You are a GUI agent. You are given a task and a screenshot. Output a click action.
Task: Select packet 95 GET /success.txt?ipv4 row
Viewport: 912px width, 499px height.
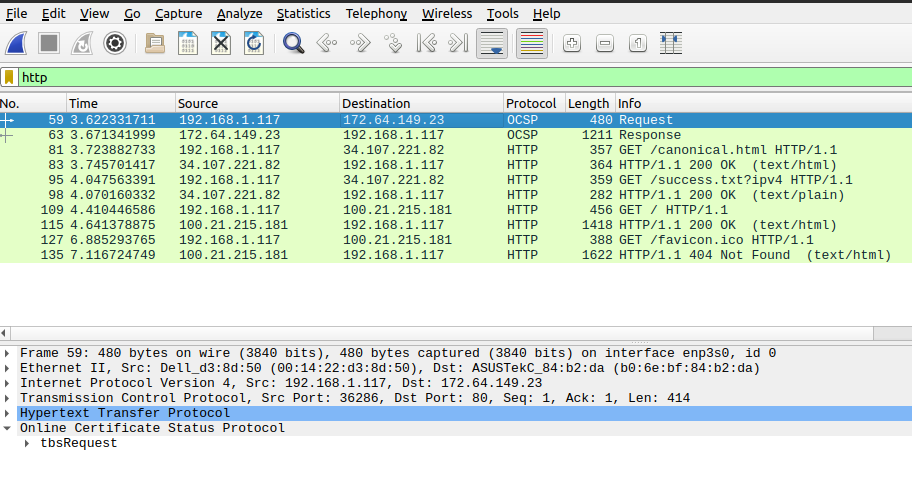click(456, 180)
